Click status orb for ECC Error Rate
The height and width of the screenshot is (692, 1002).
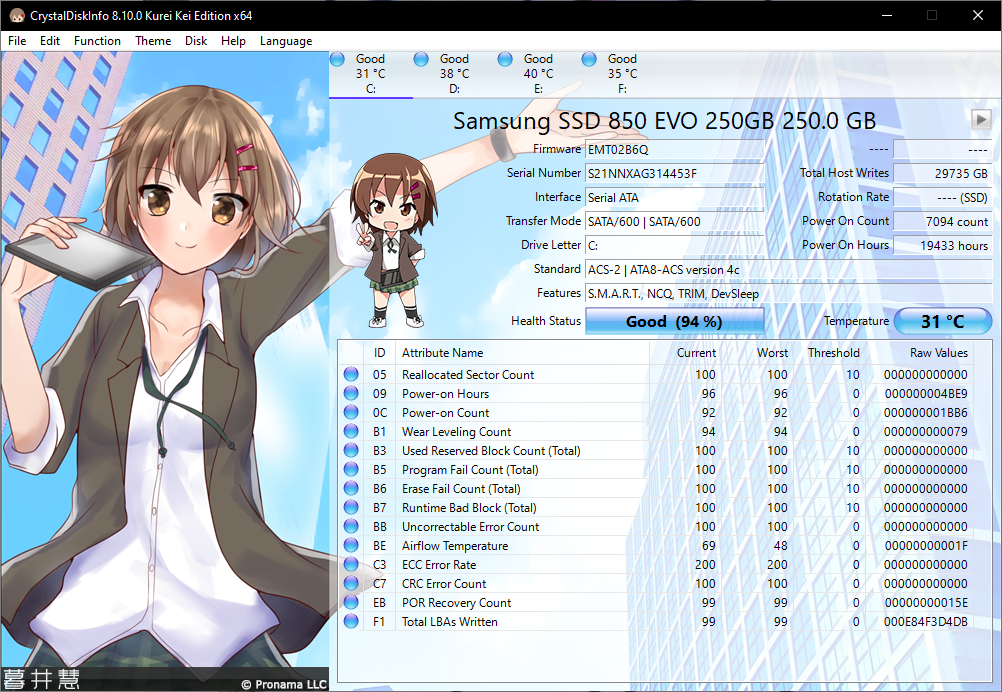coord(351,564)
